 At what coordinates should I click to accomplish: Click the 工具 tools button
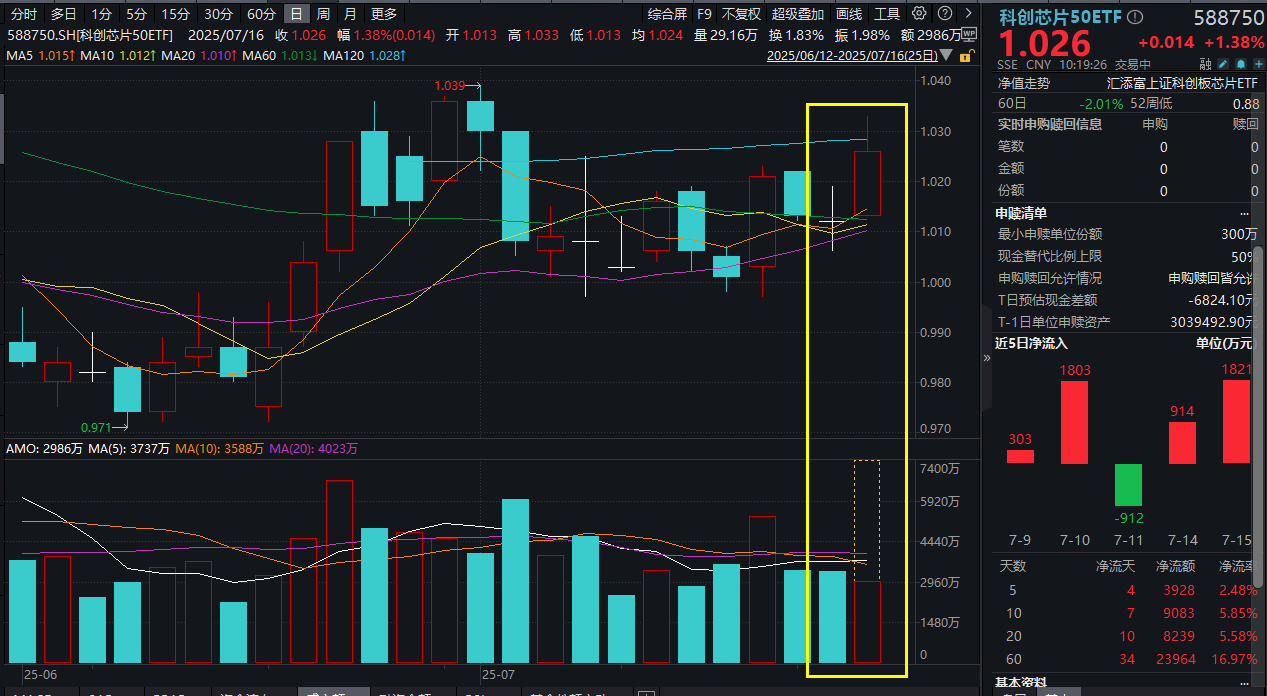(x=886, y=13)
